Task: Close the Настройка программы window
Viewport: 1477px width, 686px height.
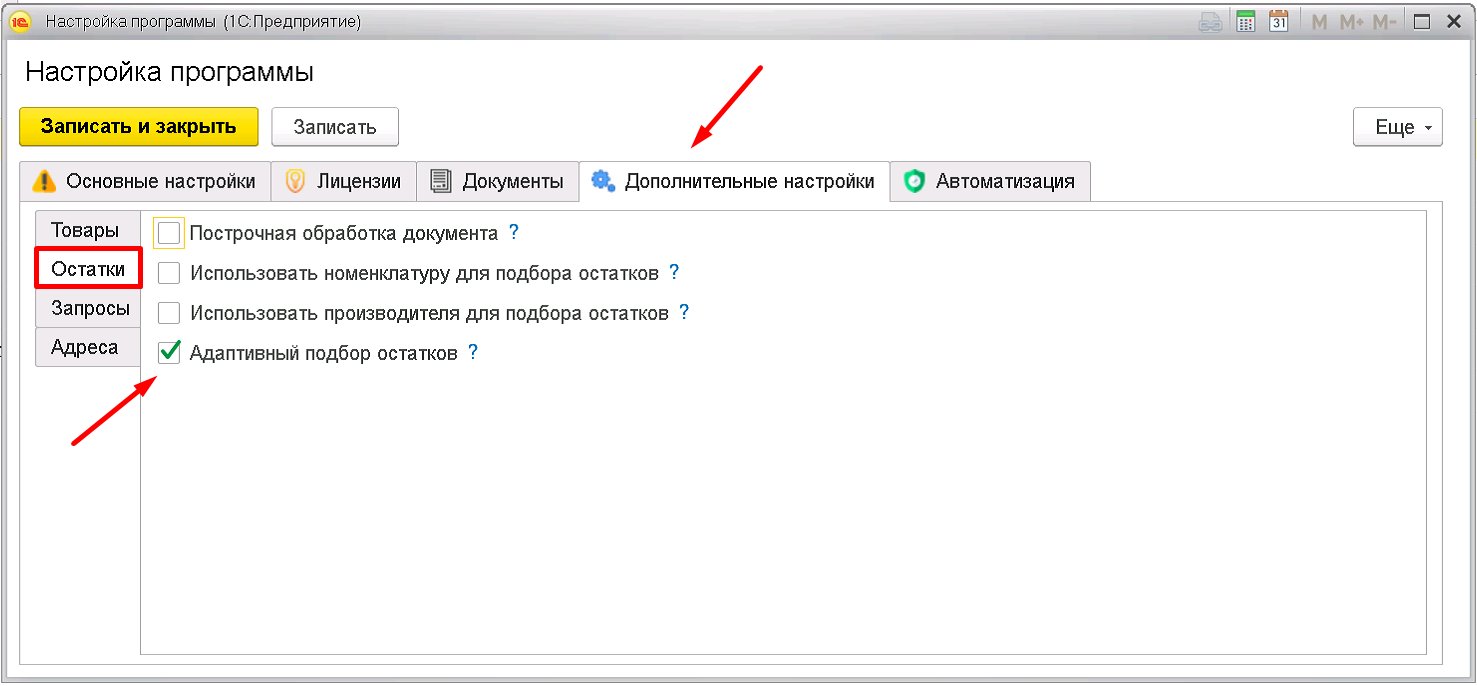Action: tap(1454, 21)
